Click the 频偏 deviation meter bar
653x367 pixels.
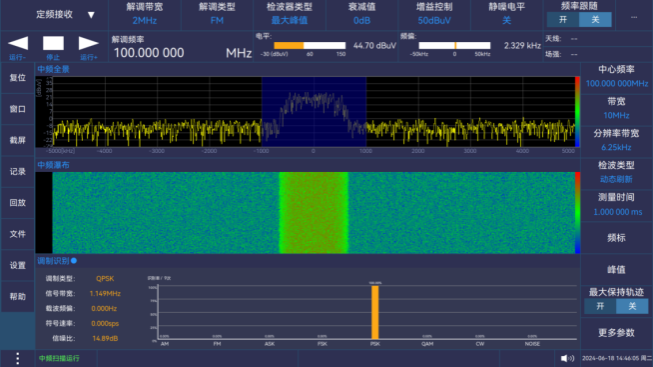454,45
